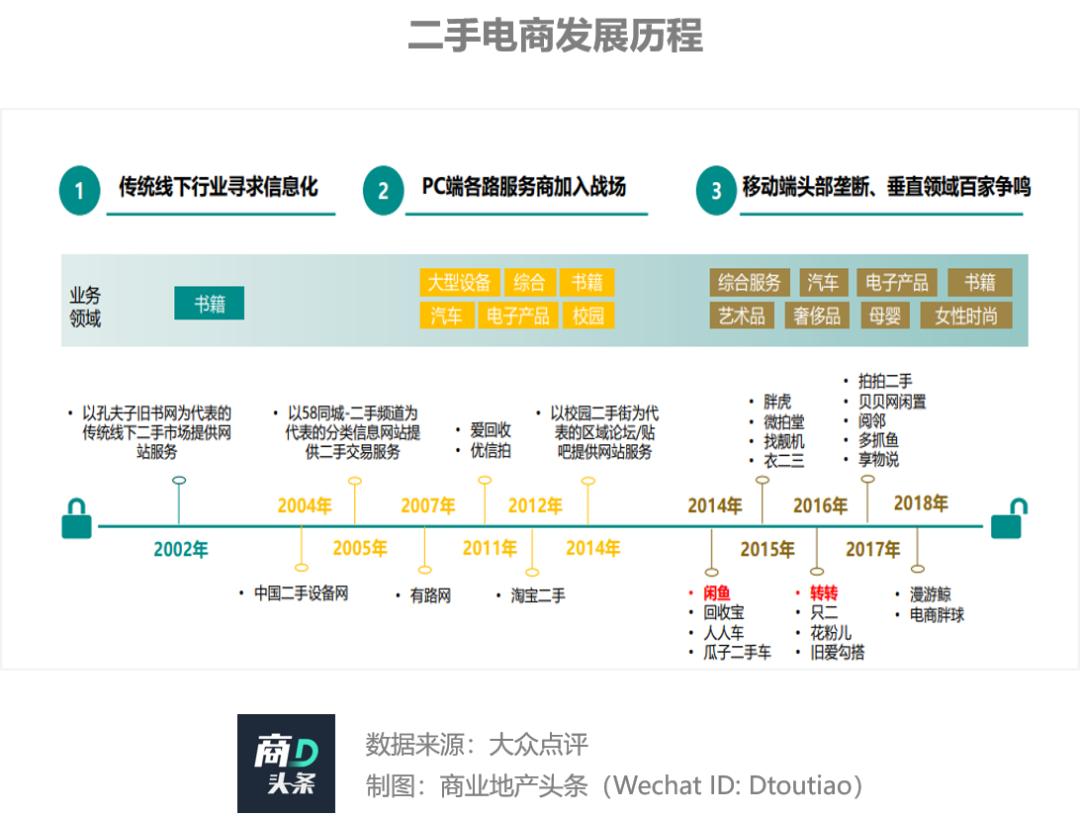This screenshot has height=816, width=1080.
Task: Click the 中国二手设备网 entry
Action: [301, 593]
